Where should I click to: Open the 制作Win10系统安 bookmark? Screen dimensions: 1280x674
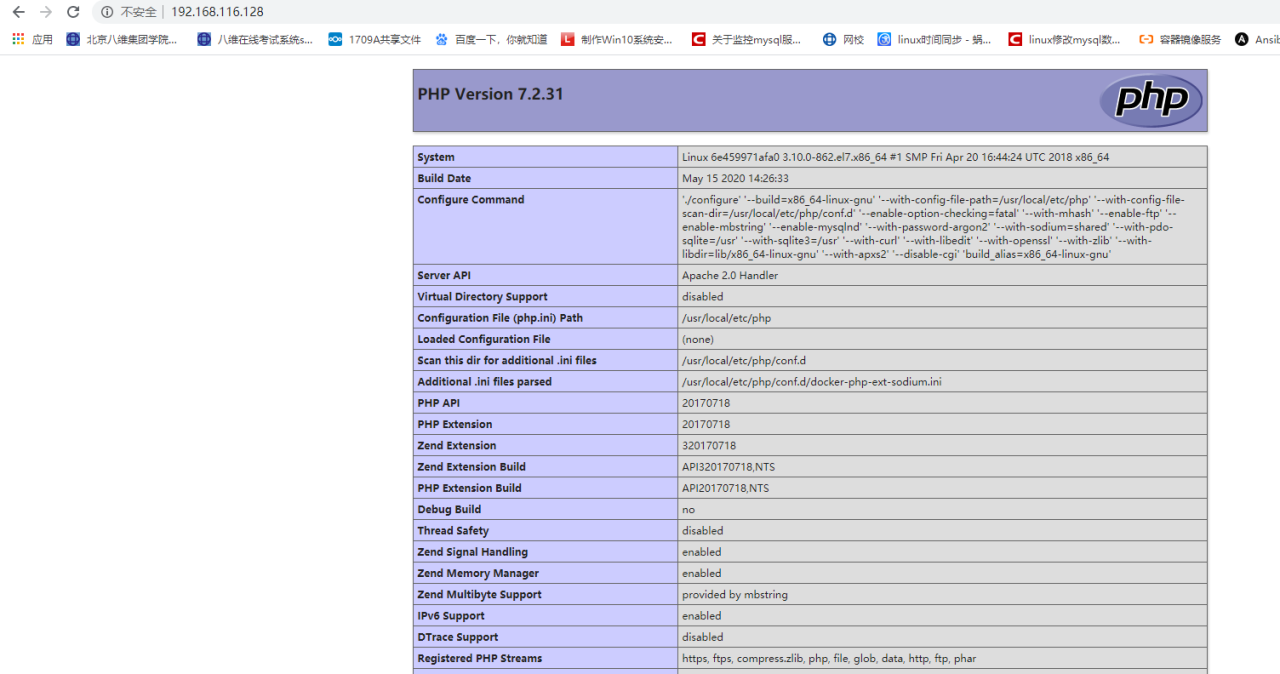click(x=617, y=39)
